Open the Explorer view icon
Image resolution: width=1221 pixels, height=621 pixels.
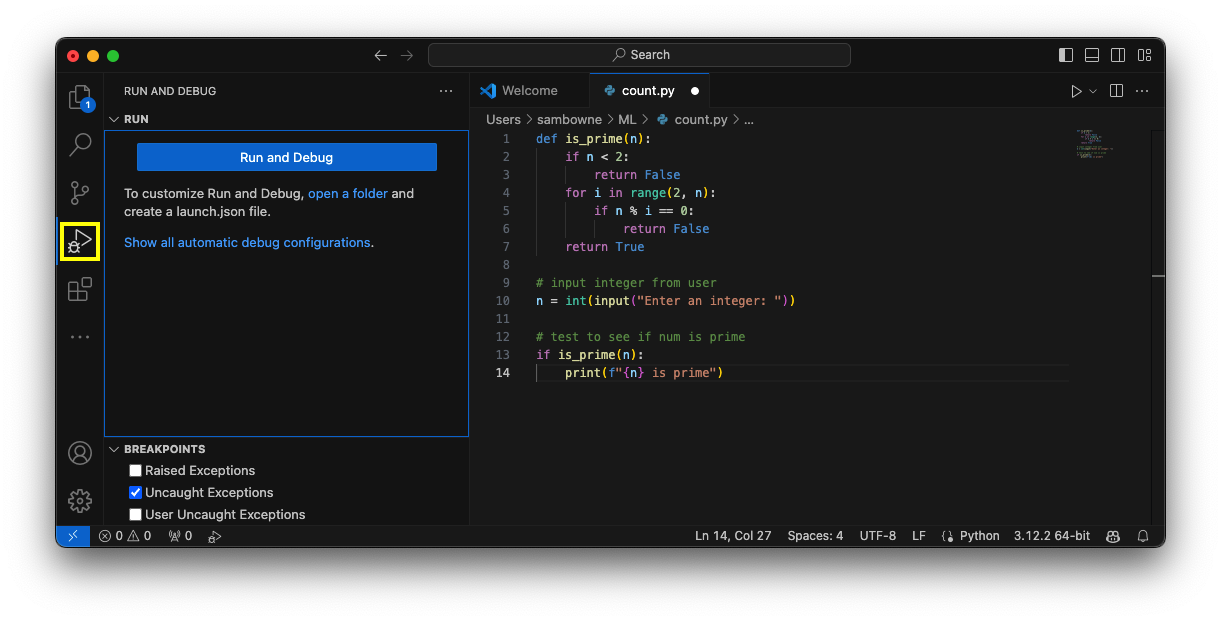click(79, 97)
